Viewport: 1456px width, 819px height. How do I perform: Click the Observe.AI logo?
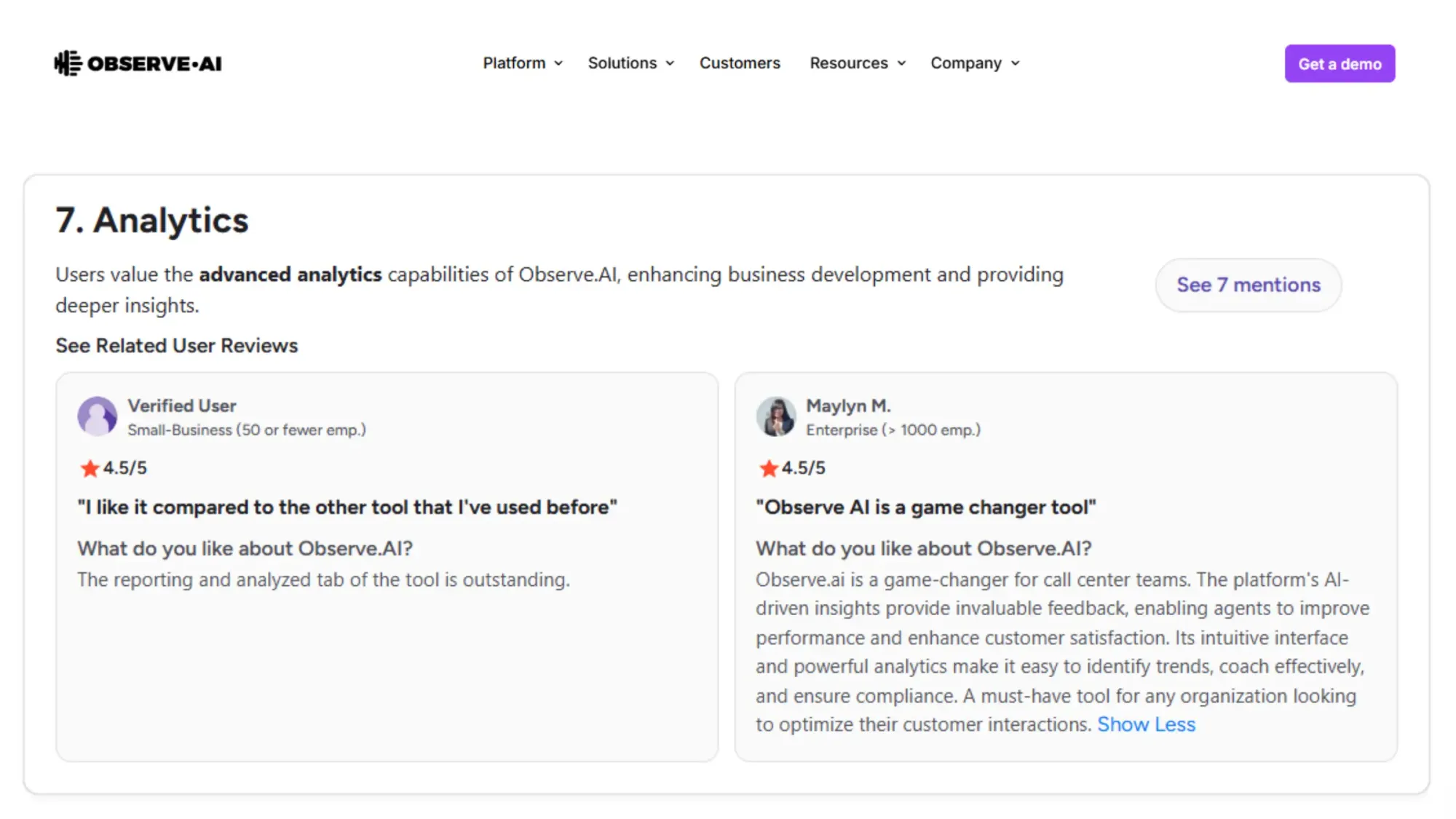(x=137, y=63)
